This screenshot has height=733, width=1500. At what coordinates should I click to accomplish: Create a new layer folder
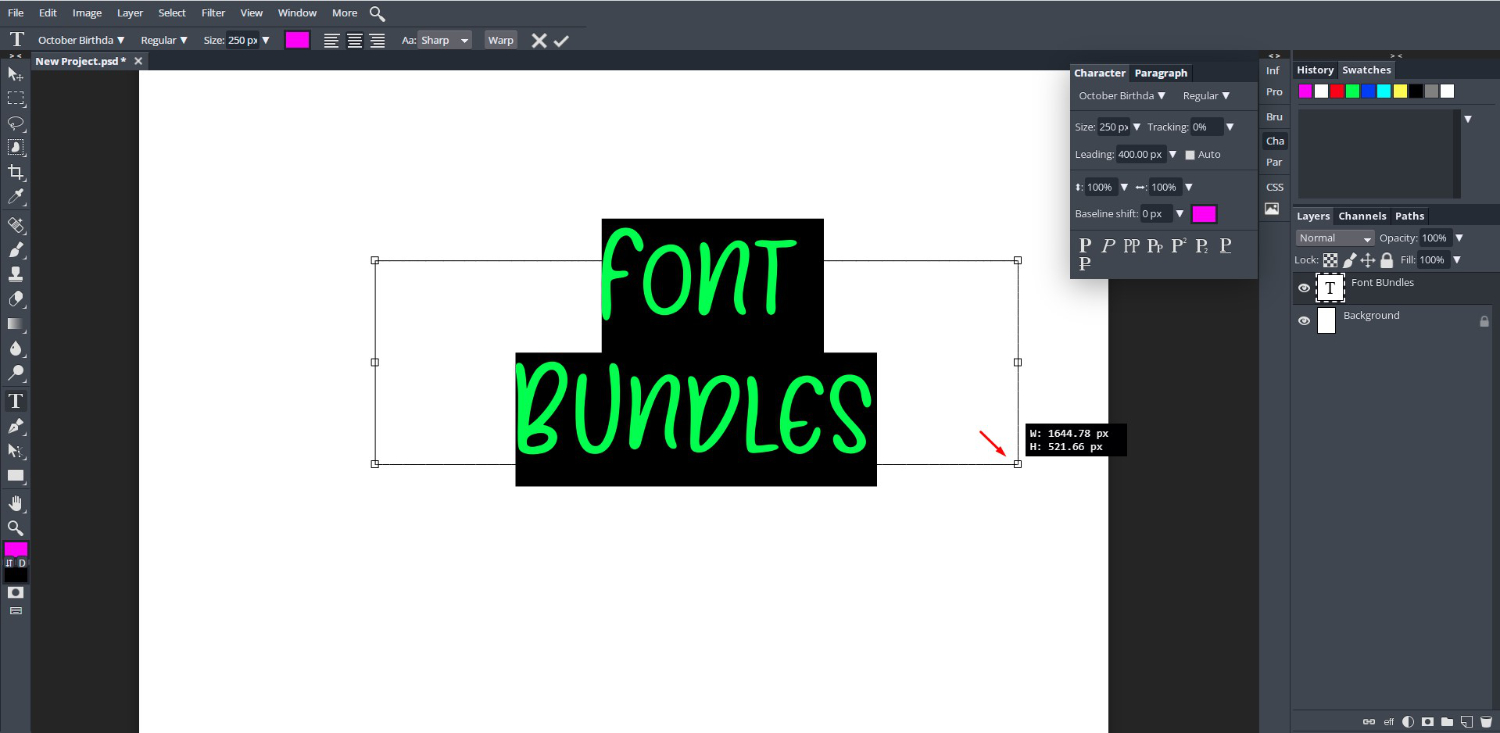[1447, 722]
